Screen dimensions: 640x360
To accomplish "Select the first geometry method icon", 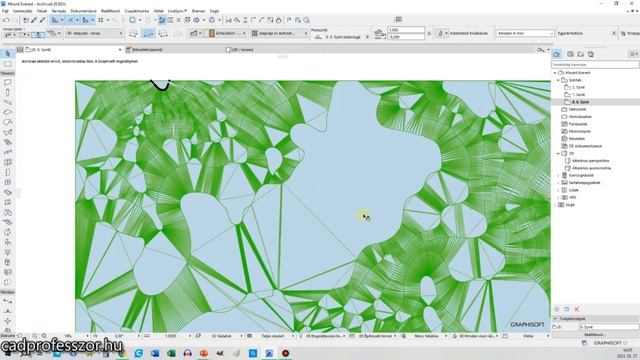I will tap(133, 33).
